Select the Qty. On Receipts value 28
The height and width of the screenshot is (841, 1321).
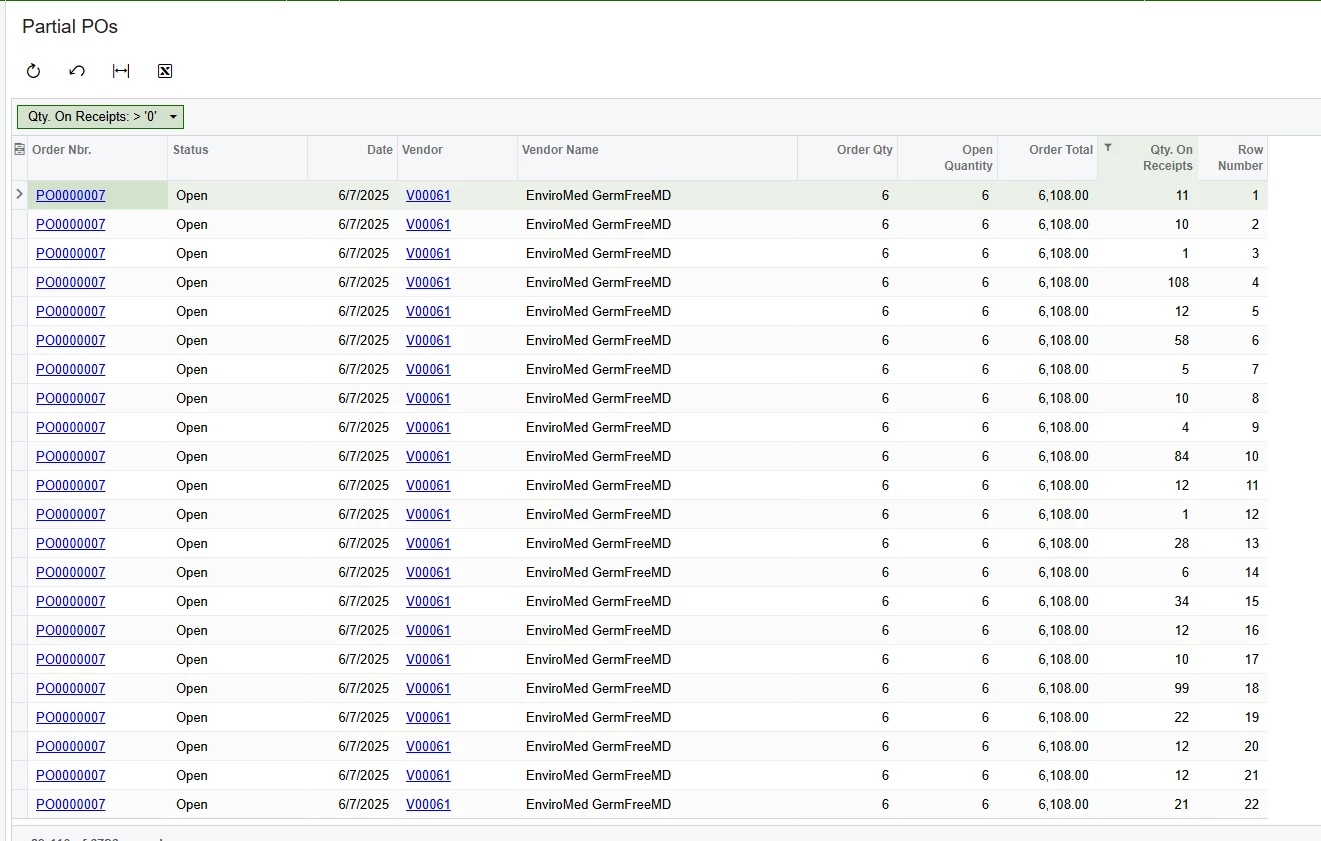coord(1181,543)
